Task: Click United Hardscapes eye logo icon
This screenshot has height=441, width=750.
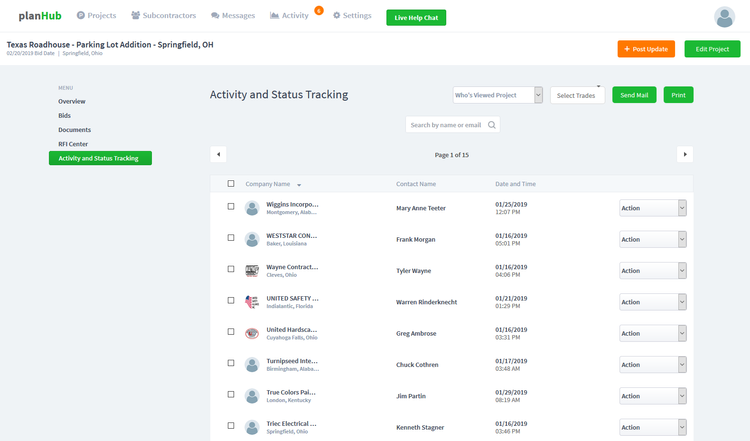Action: (x=252, y=333)
